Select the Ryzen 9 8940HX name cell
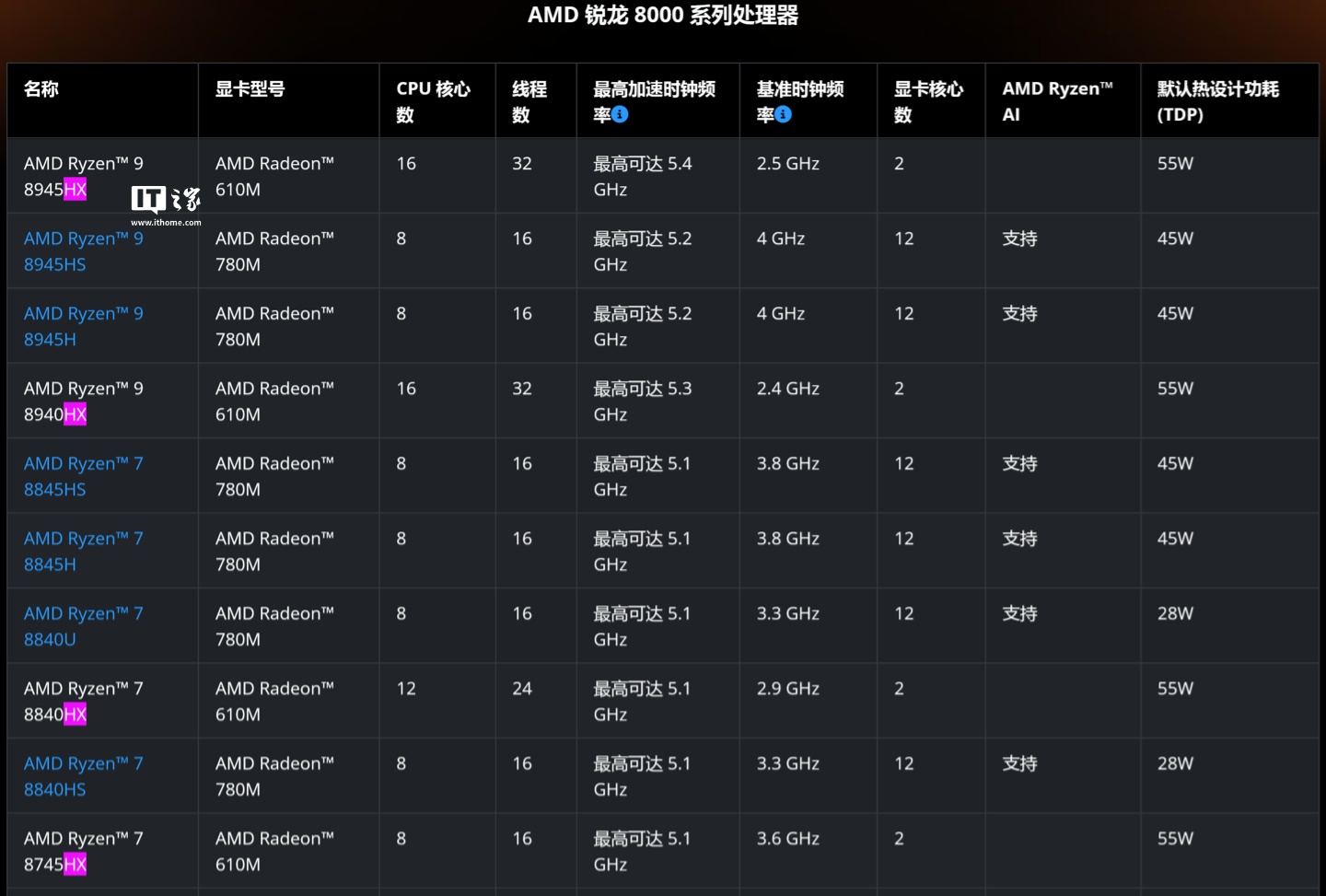 [102, 401]
